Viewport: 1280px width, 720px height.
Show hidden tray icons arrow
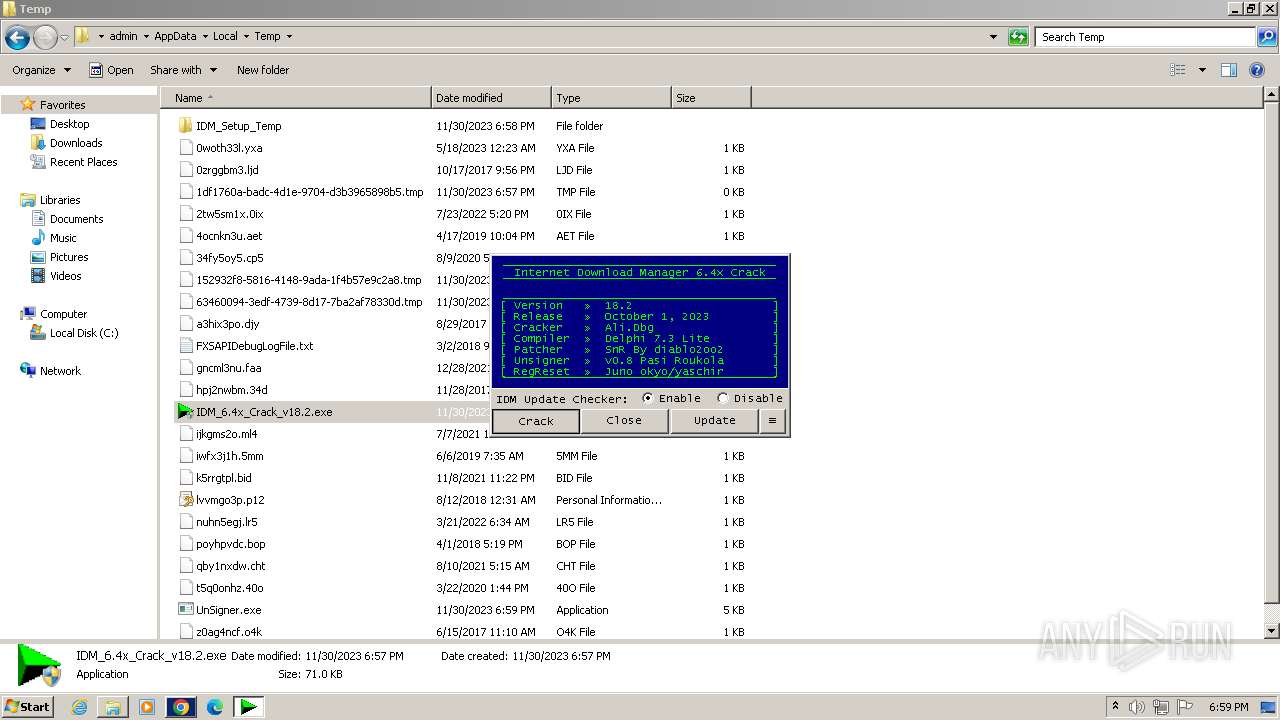pyautogui.click(x=1116, y=707)
